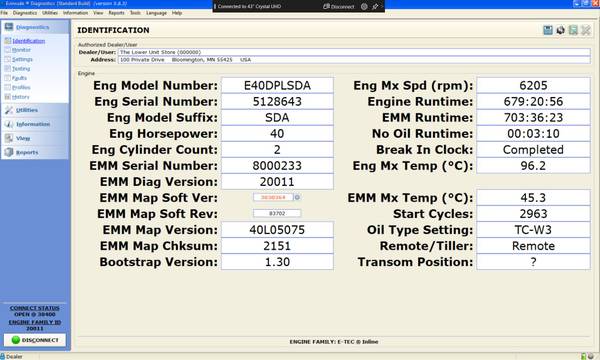The width and height of the screenshot is (600, 360).
Task: Click the EMM Map Version value 40L05075
Action: pos(277,230)
